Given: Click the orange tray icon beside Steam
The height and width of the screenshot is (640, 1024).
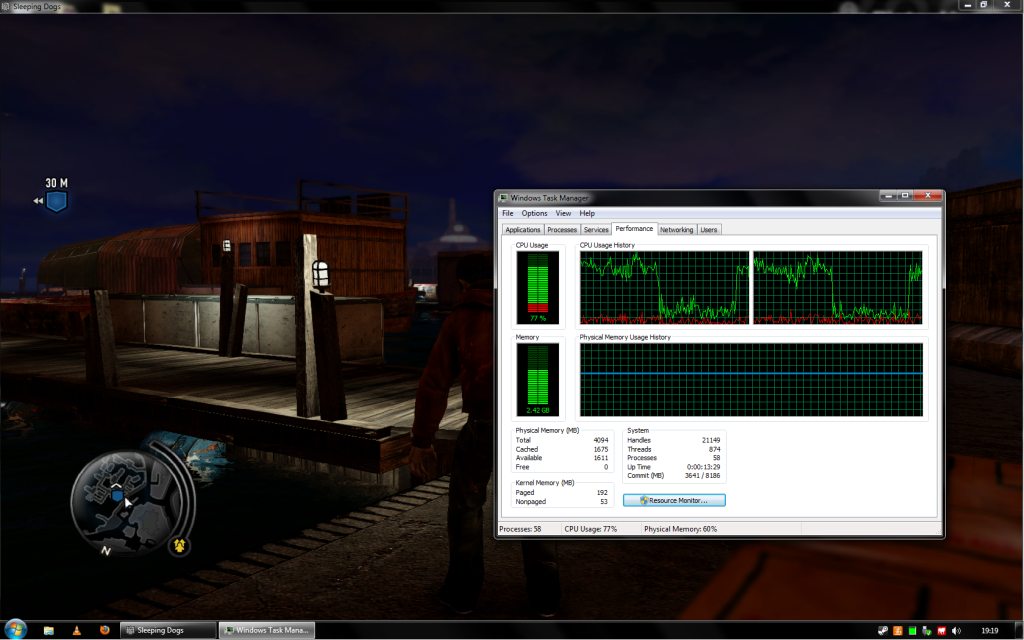Looking at the screenshot, I should 898,631.
